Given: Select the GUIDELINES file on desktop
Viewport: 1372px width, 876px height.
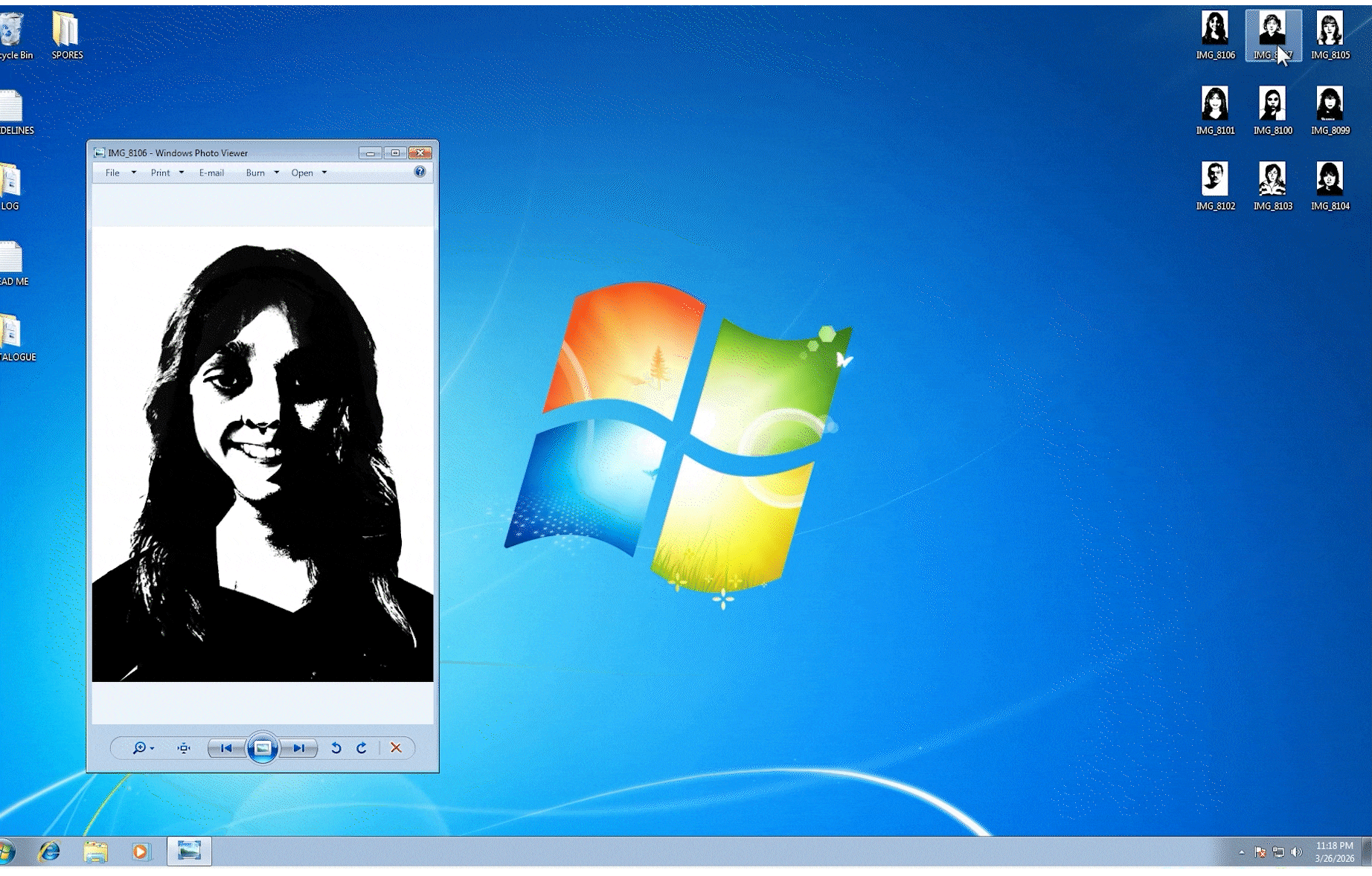Looking at the screenshot, I should (x=16, y=111).
